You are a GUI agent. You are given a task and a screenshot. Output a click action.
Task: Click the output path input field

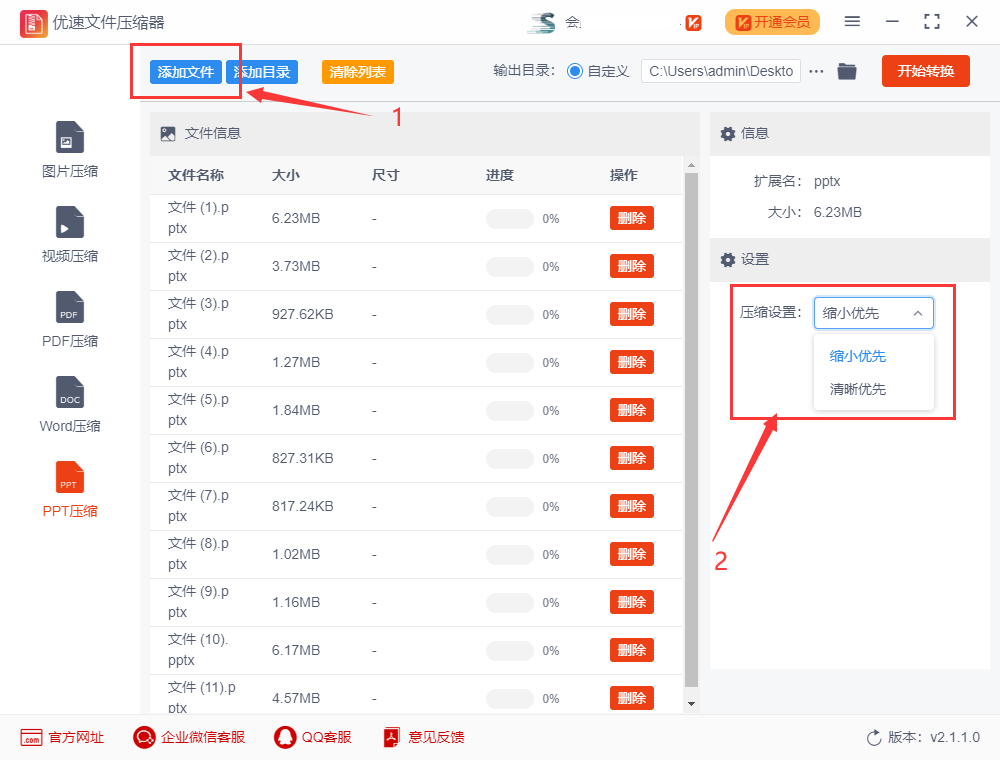(721, 71)
